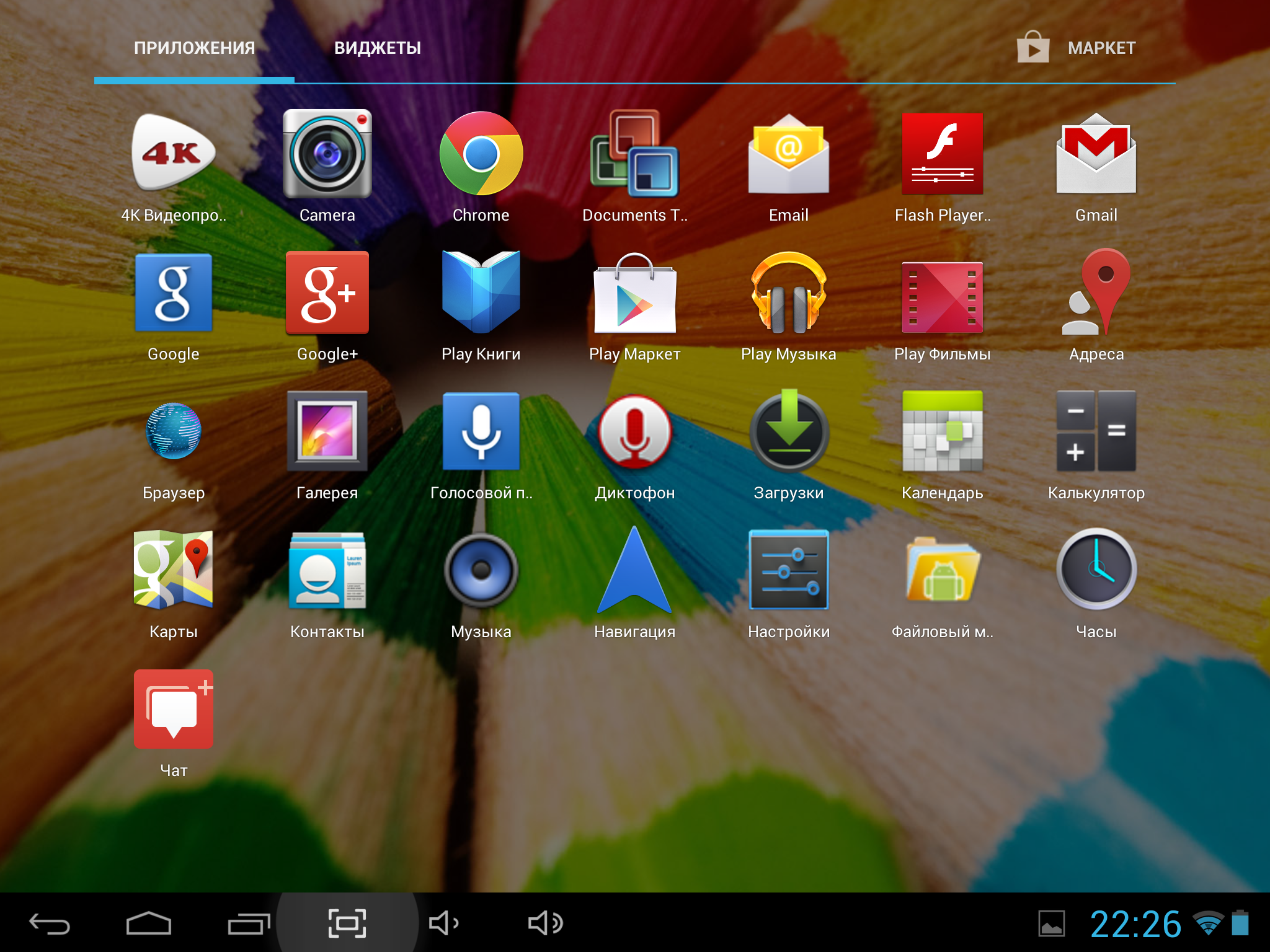This screenshot has height=952, width=1270.
Task: Tap the Wi-Fi status icon
Action: click(x=1207, y=923)
